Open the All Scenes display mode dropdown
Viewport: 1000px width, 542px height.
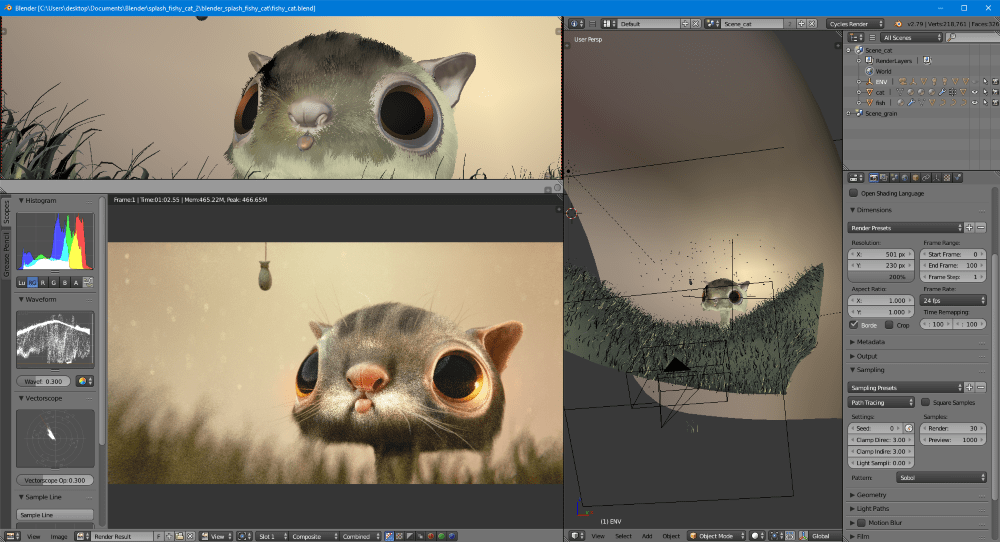click(912, 38)
